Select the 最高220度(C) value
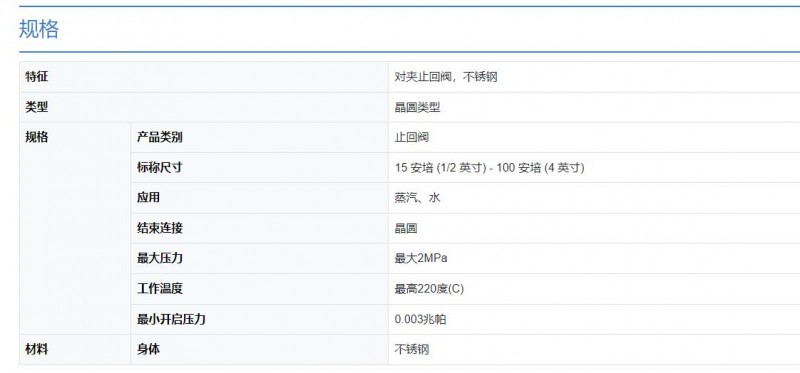This screenshot has width=800, height=373. pos(429,289)
